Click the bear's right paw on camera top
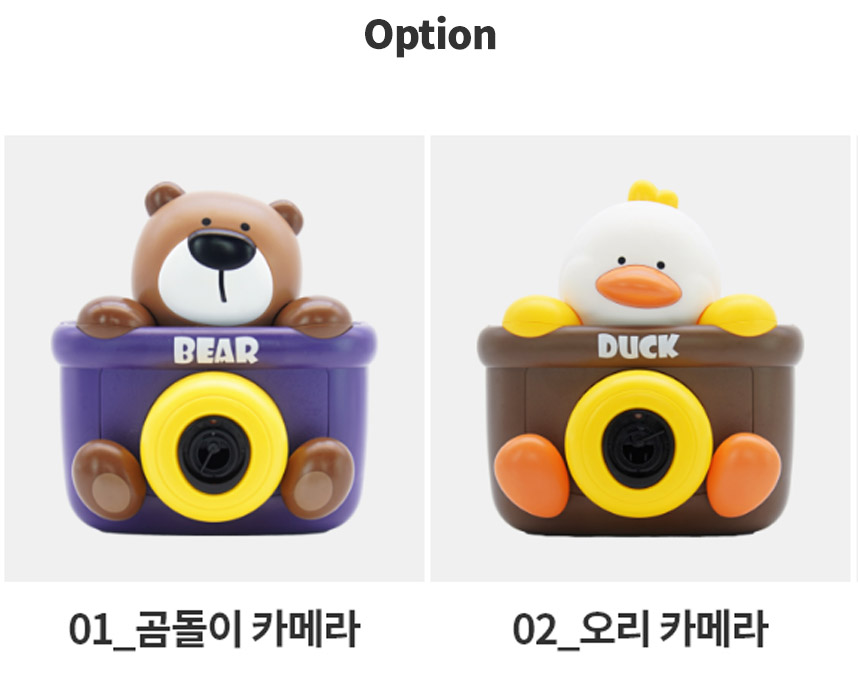 coord(314,317)
